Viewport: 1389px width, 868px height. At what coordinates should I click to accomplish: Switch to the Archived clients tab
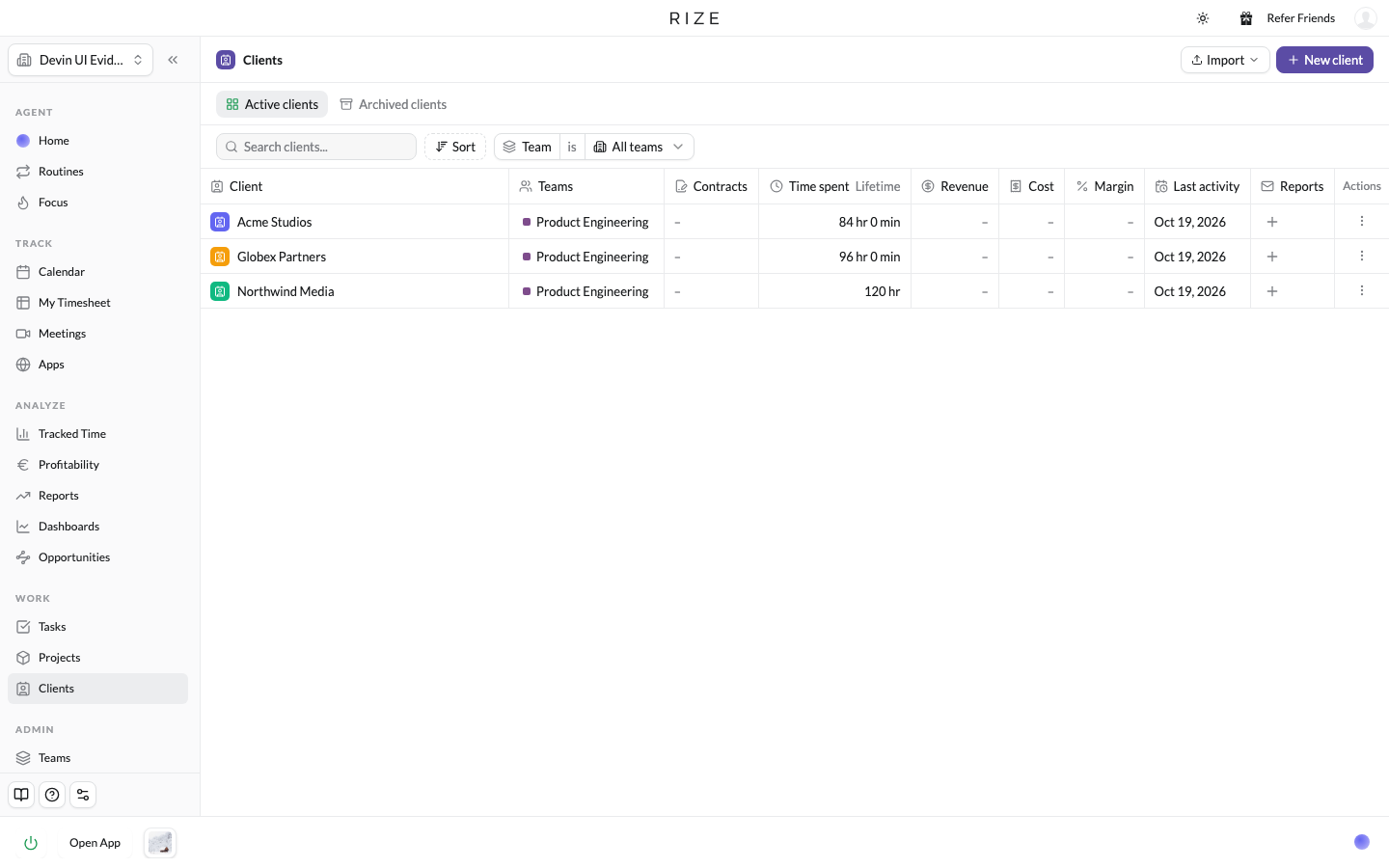point(394,104)
